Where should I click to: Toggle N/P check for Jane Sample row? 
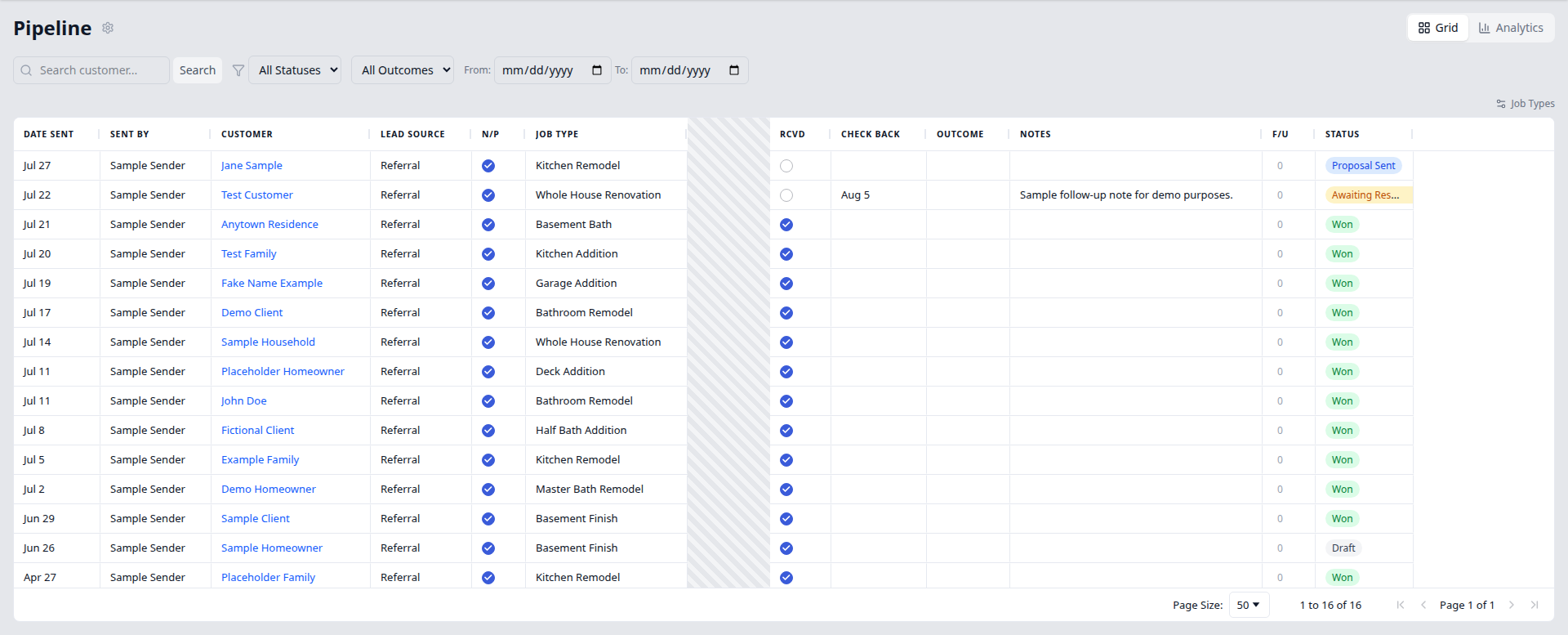click(x=488, y=166)
